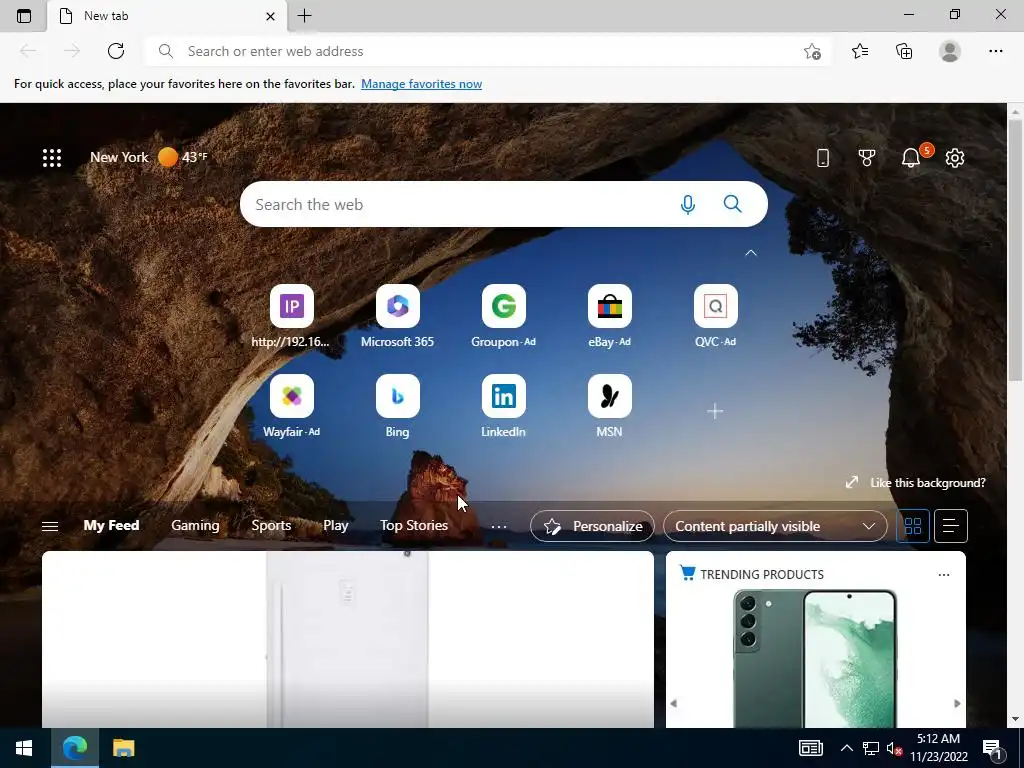1024x768 pixels.
Task: Show more feed categories ellipsis
Action: pos(499,526)
